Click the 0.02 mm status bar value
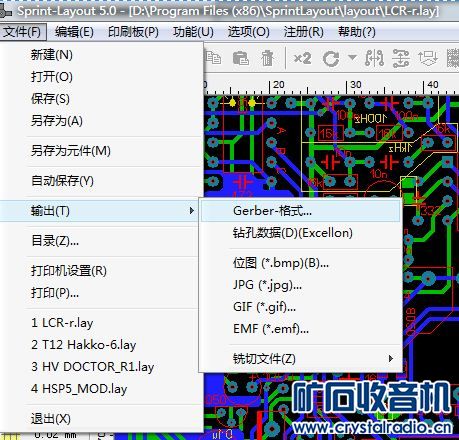The image size is (459, 440). pyautogui.click(x=55, y=435)
